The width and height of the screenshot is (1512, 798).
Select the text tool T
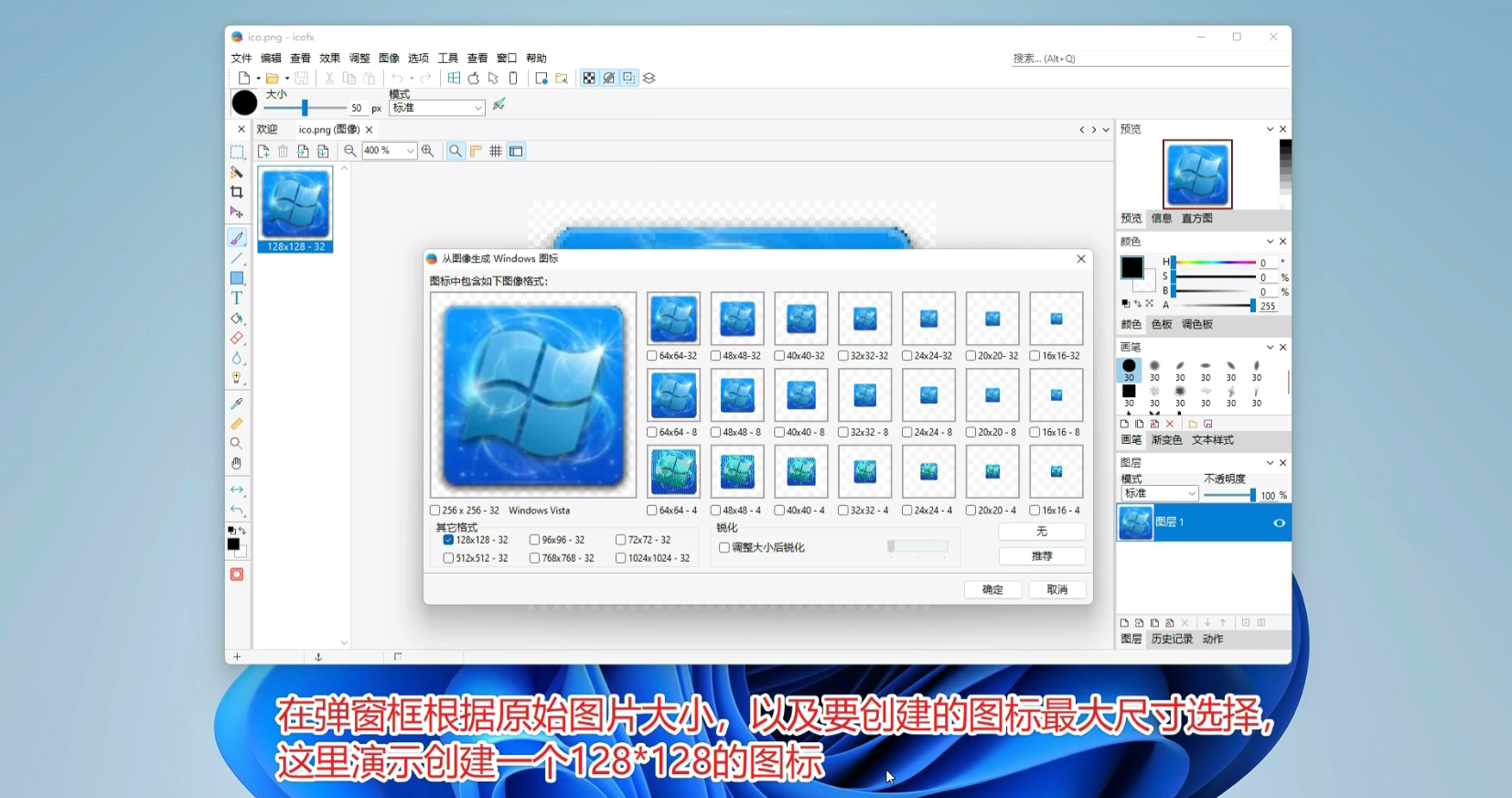point(237,298)
